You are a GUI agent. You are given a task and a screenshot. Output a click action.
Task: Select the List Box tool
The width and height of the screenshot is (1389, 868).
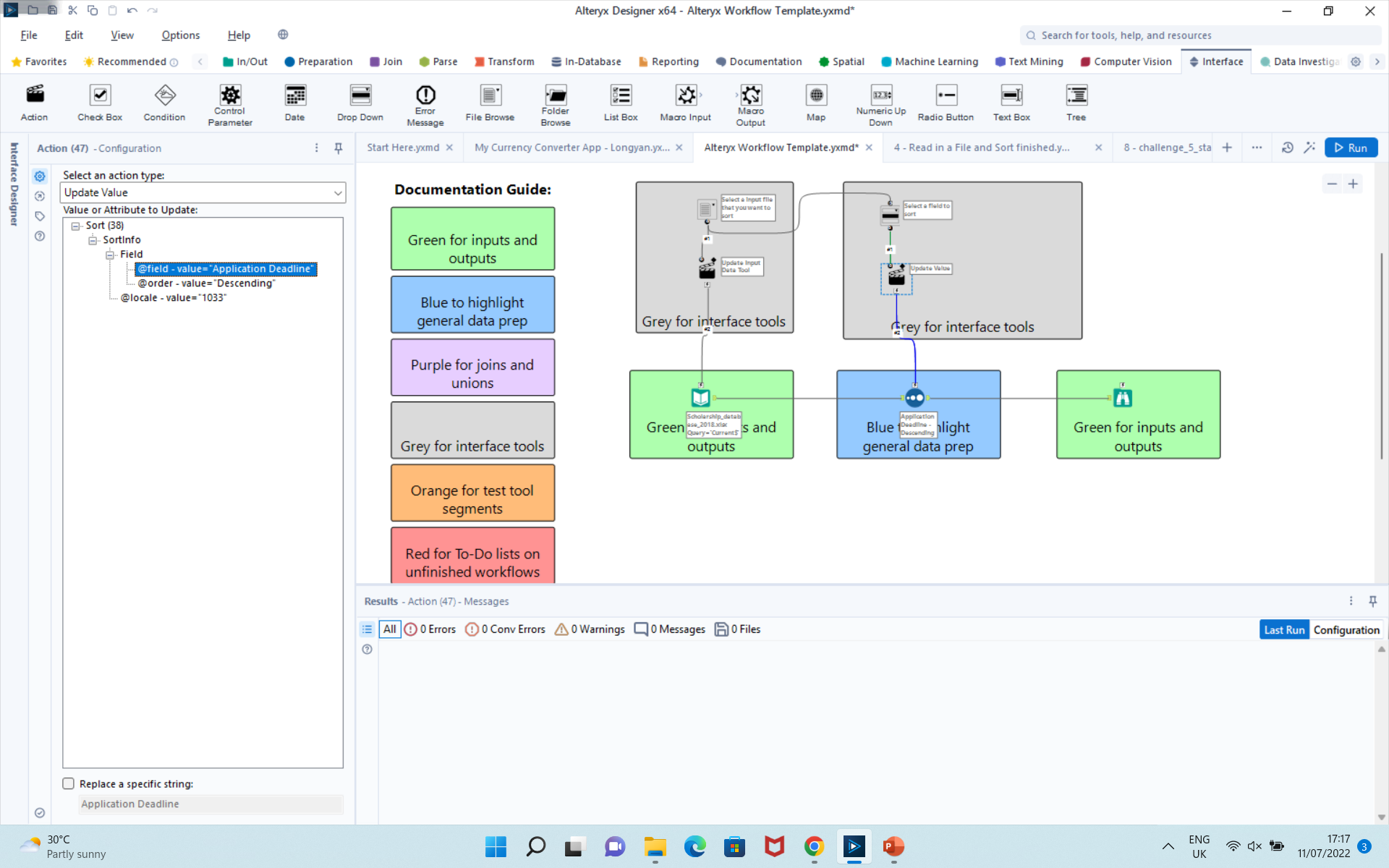click(x=621, y=103)
